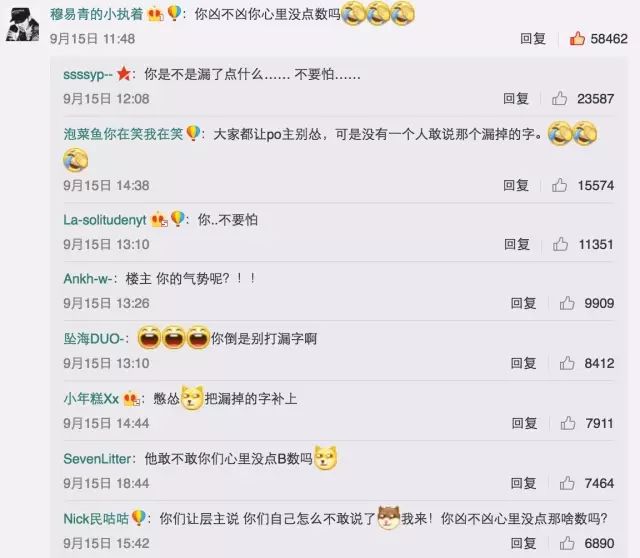Like SevenLitter's comment with 7464 likes
This screenshot has width=640, height=558.
click(x=567, y=483)
